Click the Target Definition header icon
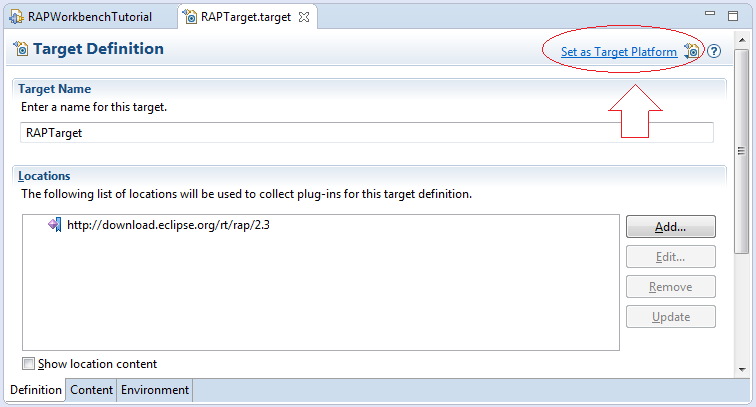The image size is (756, 407). (x=21, y=49)
